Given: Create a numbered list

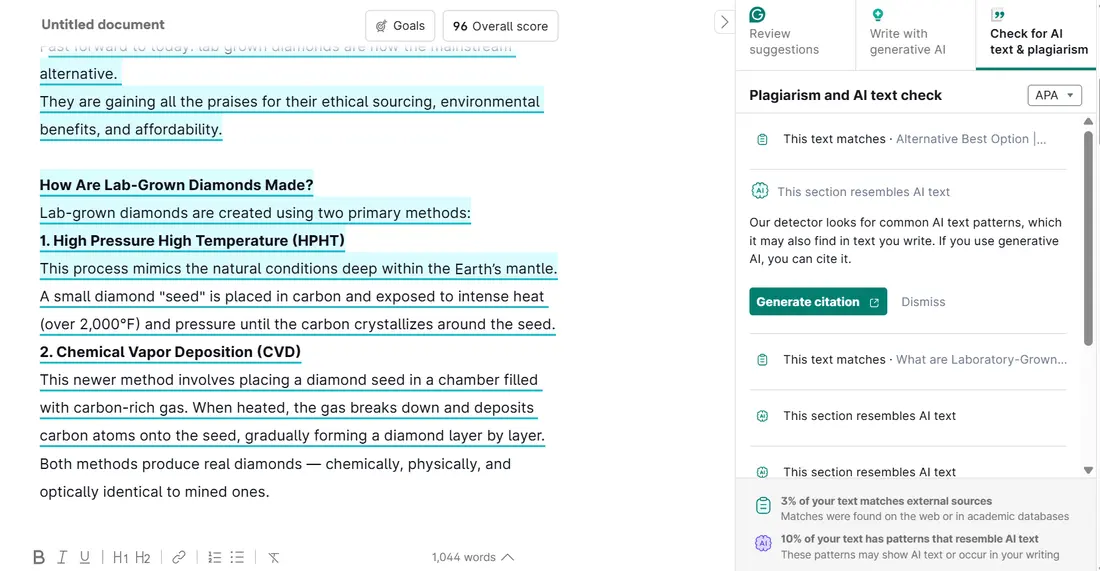Looking at the screenshot, I should click(x=214, y=557).
